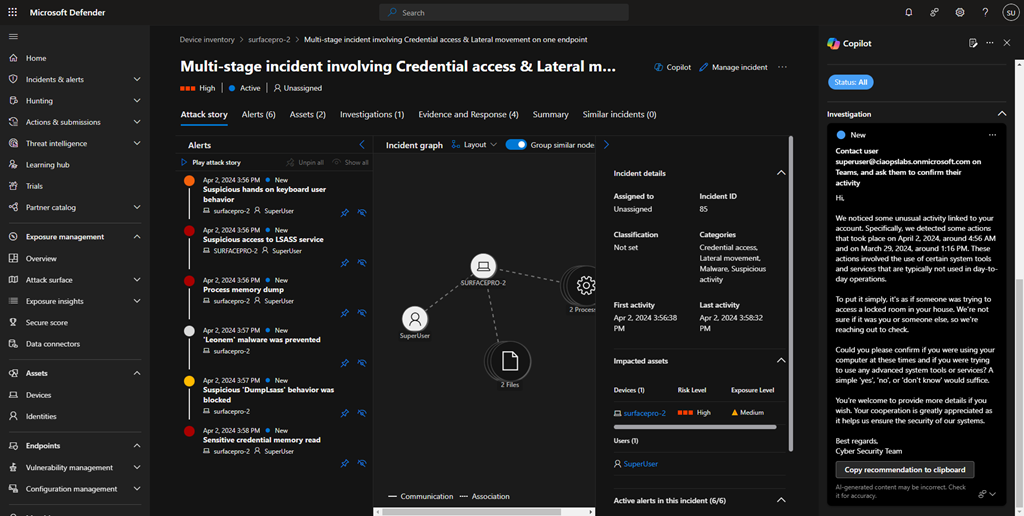Open the notifications bell icon
Image resolution: width=1024 pixels, height=516 pixels.
[908, 13]
